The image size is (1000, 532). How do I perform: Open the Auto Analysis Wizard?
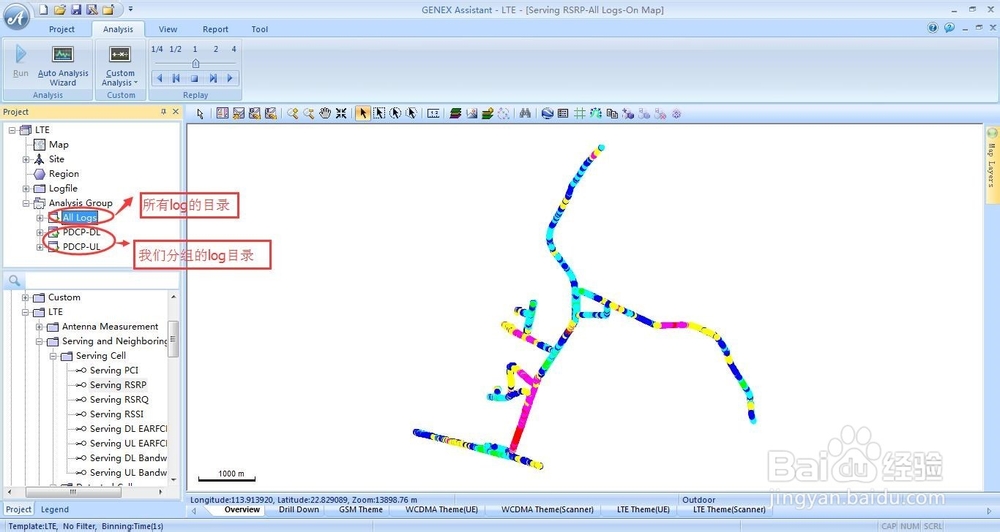[x=62, y=65]
